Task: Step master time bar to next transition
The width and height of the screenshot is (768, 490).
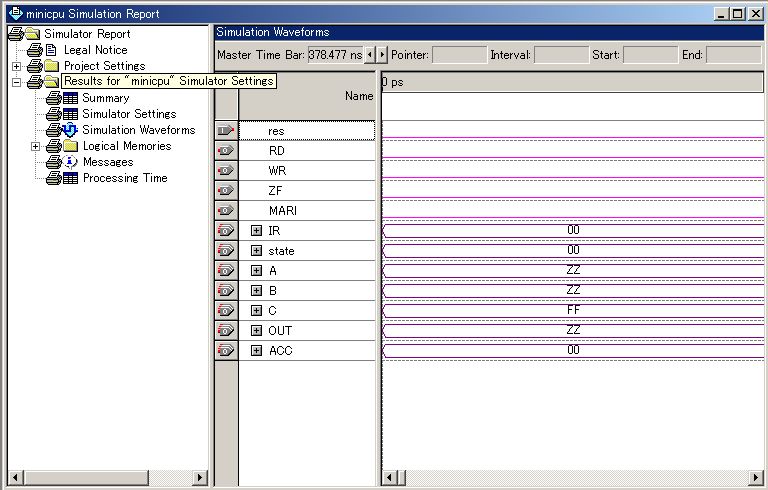Action: (382, 54)
